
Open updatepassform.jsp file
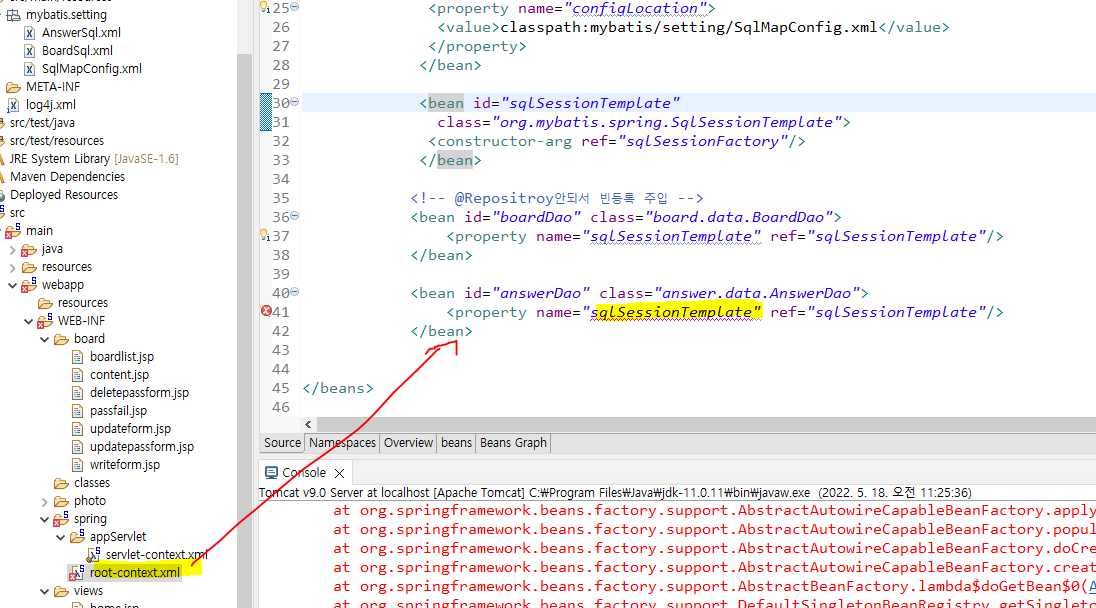(x=142, y=447)
